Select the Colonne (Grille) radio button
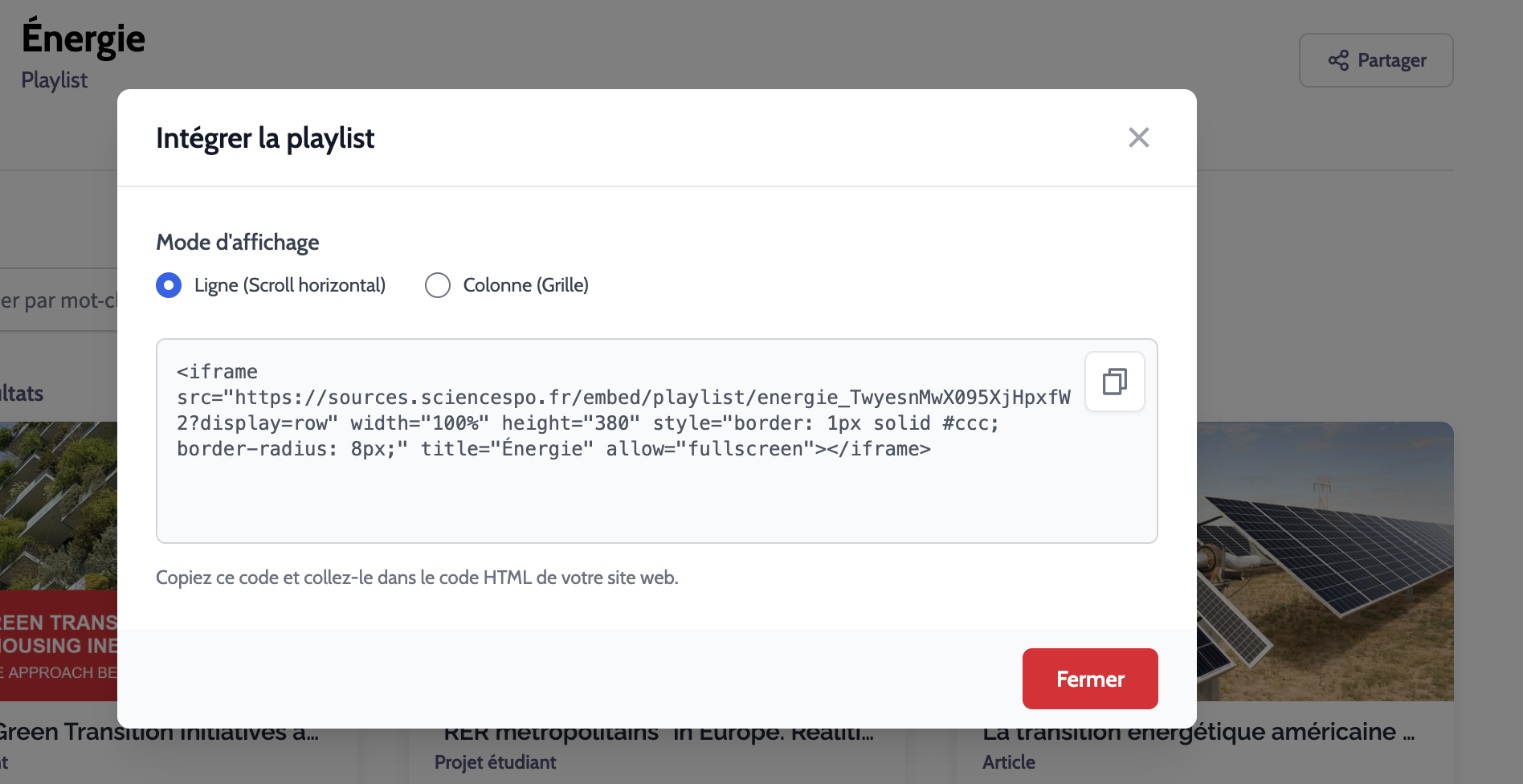The height and width of the screenshot is (784, 1523). coord(438,285)
